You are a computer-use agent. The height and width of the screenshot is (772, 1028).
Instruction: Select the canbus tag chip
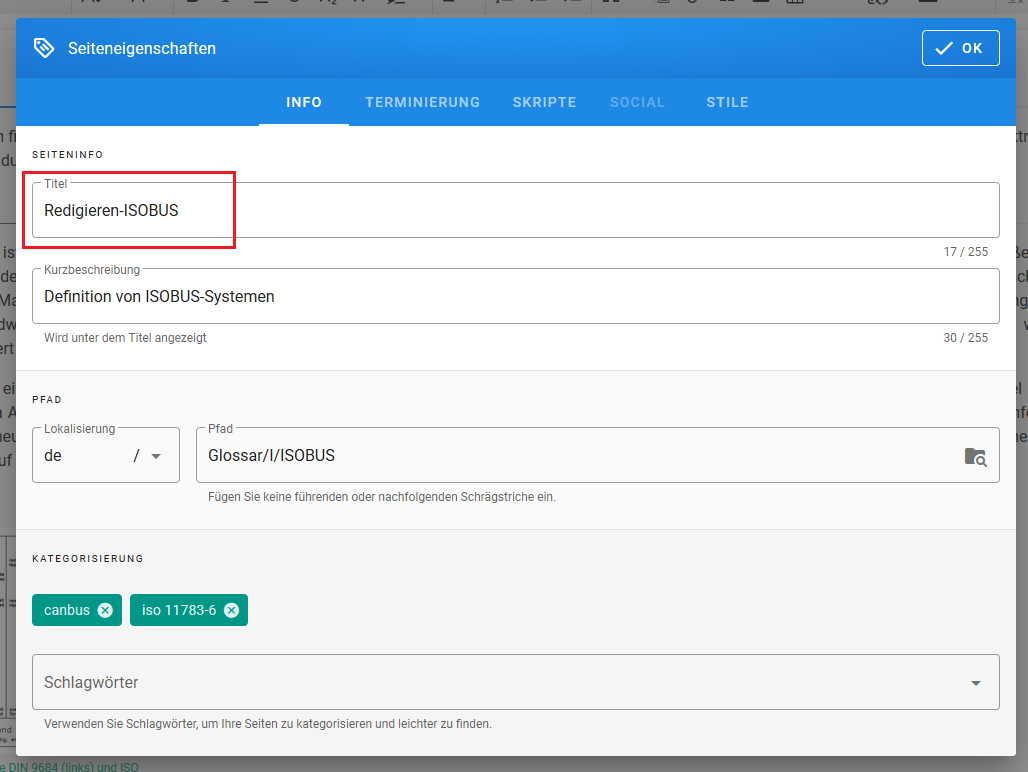point(67,610)
